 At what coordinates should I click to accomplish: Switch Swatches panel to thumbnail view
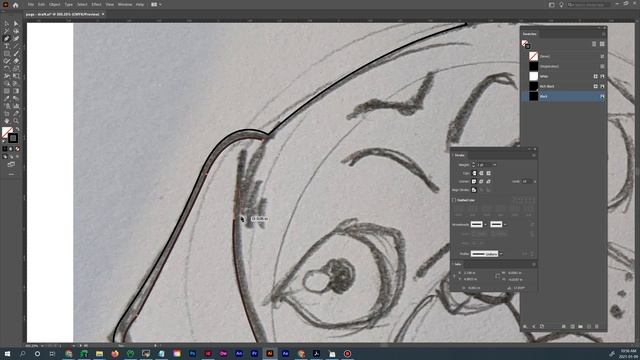(602, 44)
